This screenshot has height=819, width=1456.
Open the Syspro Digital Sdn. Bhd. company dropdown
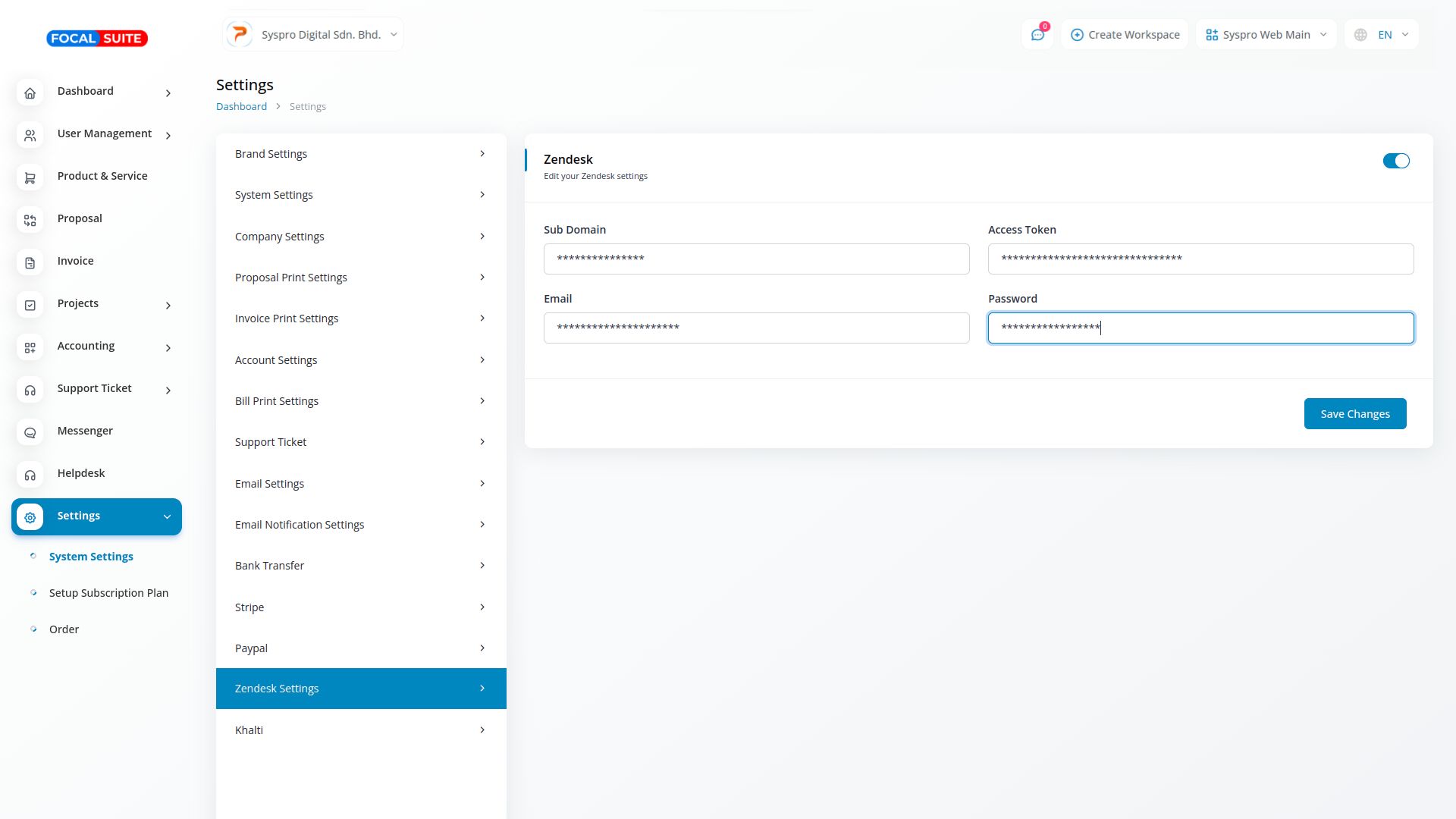pyautogui.click(x=313, y=35)
